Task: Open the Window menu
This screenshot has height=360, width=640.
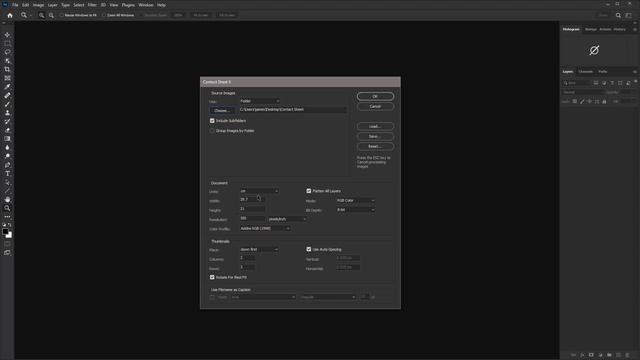Action: coord(146,5)
